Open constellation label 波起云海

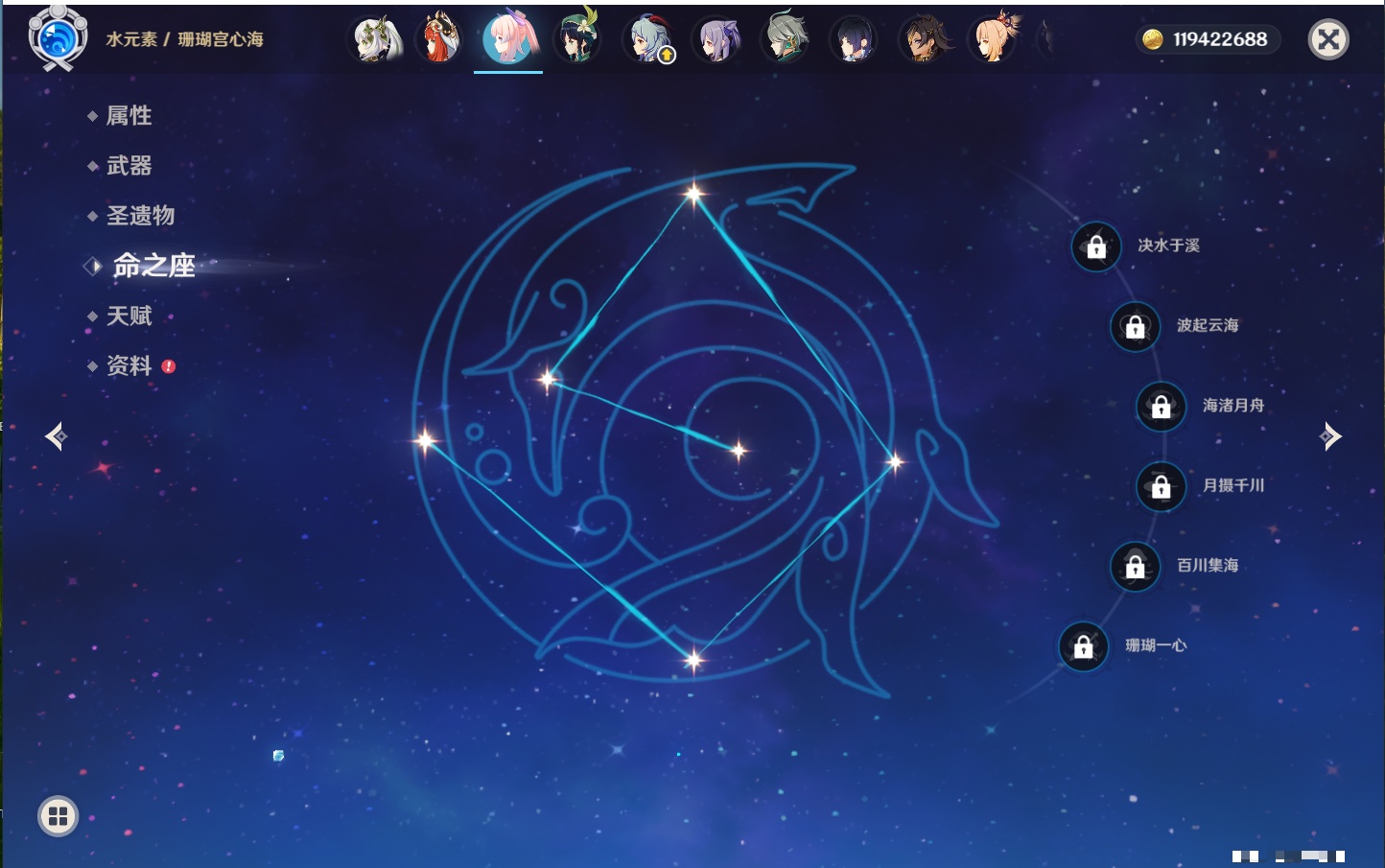tap(1208, 325)
